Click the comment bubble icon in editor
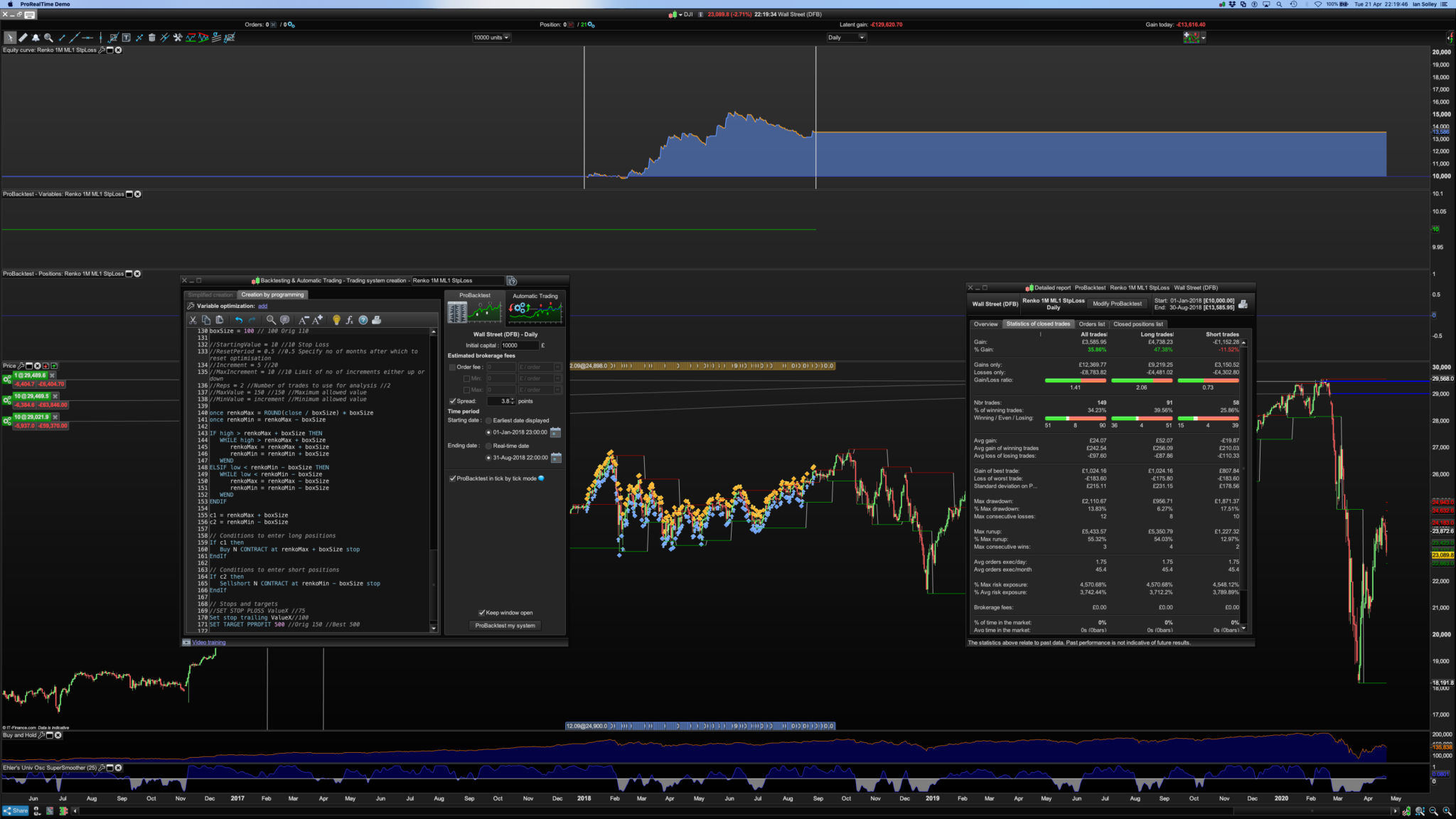 (284, 320)
